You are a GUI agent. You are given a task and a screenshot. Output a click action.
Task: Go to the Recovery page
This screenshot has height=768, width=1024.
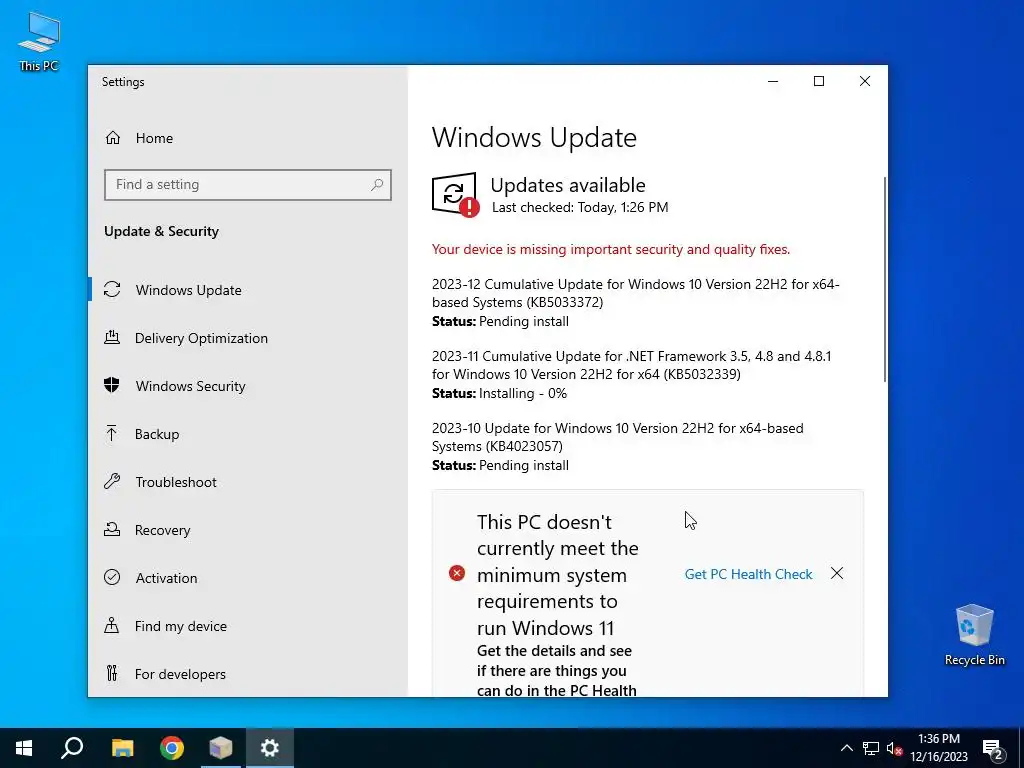(248, 530)
